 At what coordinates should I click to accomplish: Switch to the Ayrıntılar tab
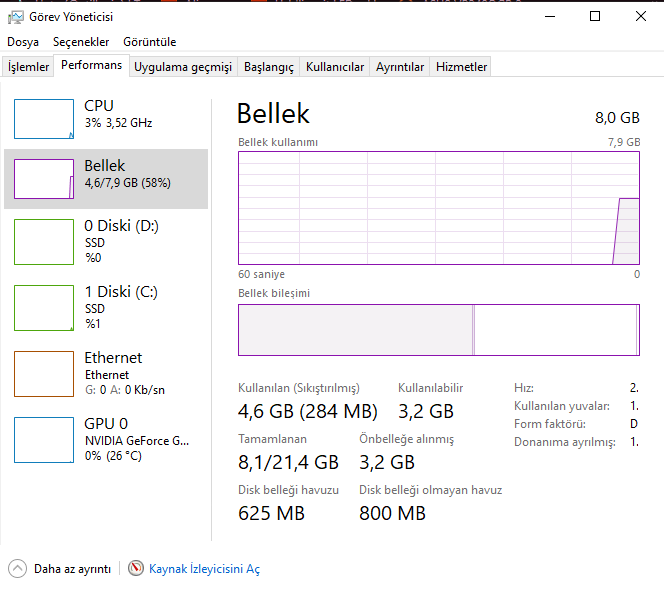(400, 67)
